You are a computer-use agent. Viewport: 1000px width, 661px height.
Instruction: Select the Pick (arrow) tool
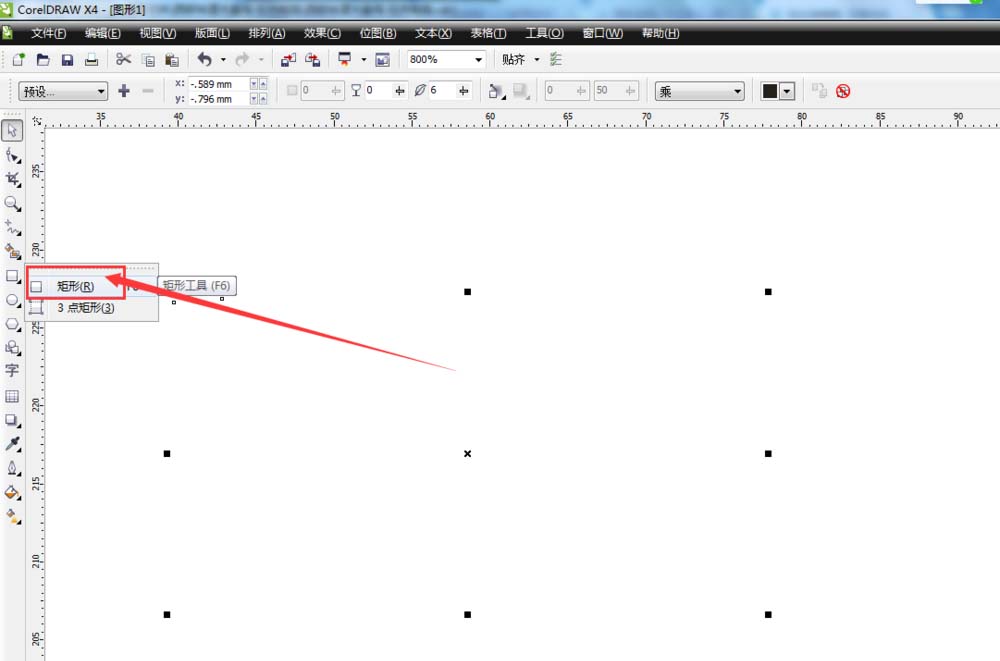click(12, 130)
